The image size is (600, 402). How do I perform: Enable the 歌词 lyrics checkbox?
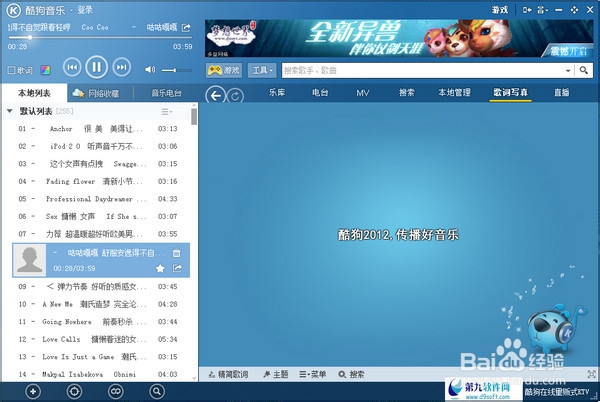11,70
